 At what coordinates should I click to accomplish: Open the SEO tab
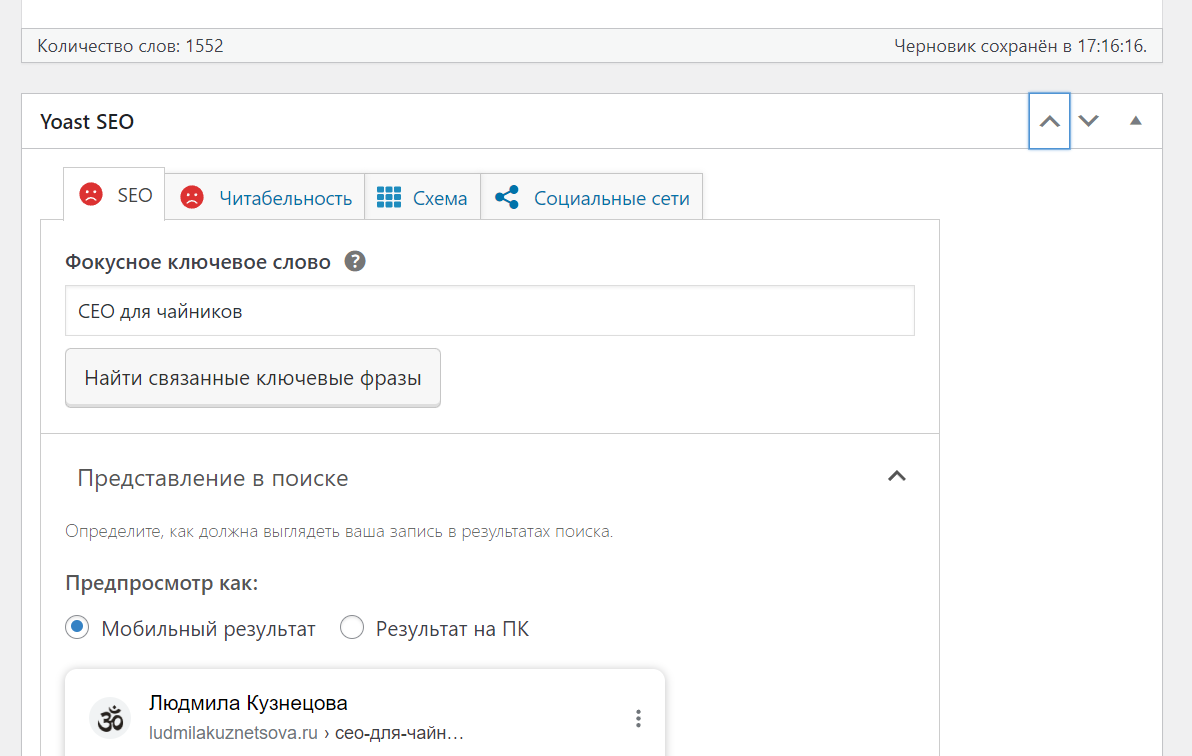click(x=114, y=195)
